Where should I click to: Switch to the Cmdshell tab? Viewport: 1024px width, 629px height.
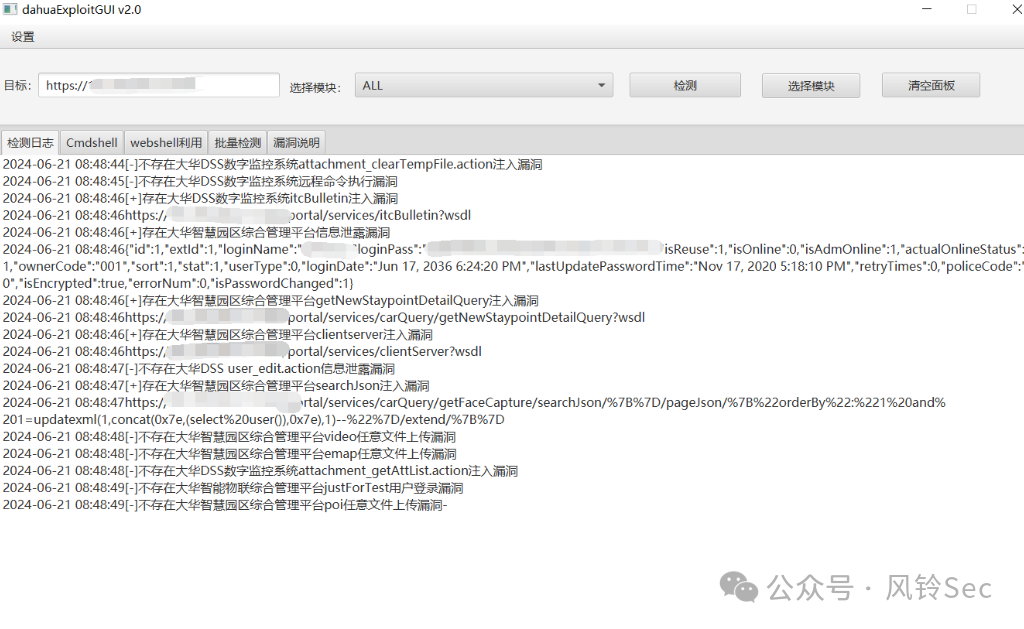click(x=91, y=142)
